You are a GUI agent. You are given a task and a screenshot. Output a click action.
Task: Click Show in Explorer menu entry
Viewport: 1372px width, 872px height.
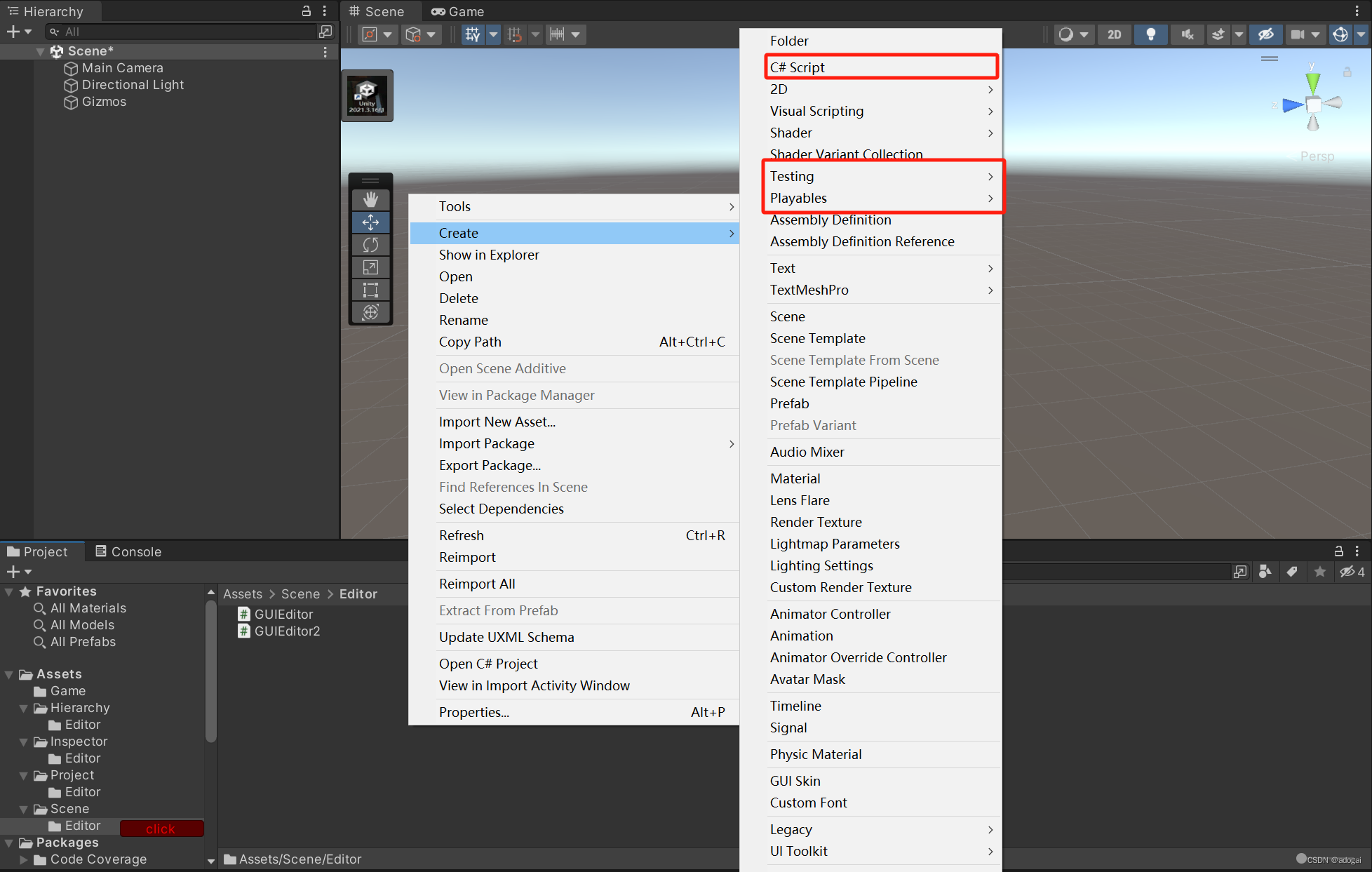[489, 255]
